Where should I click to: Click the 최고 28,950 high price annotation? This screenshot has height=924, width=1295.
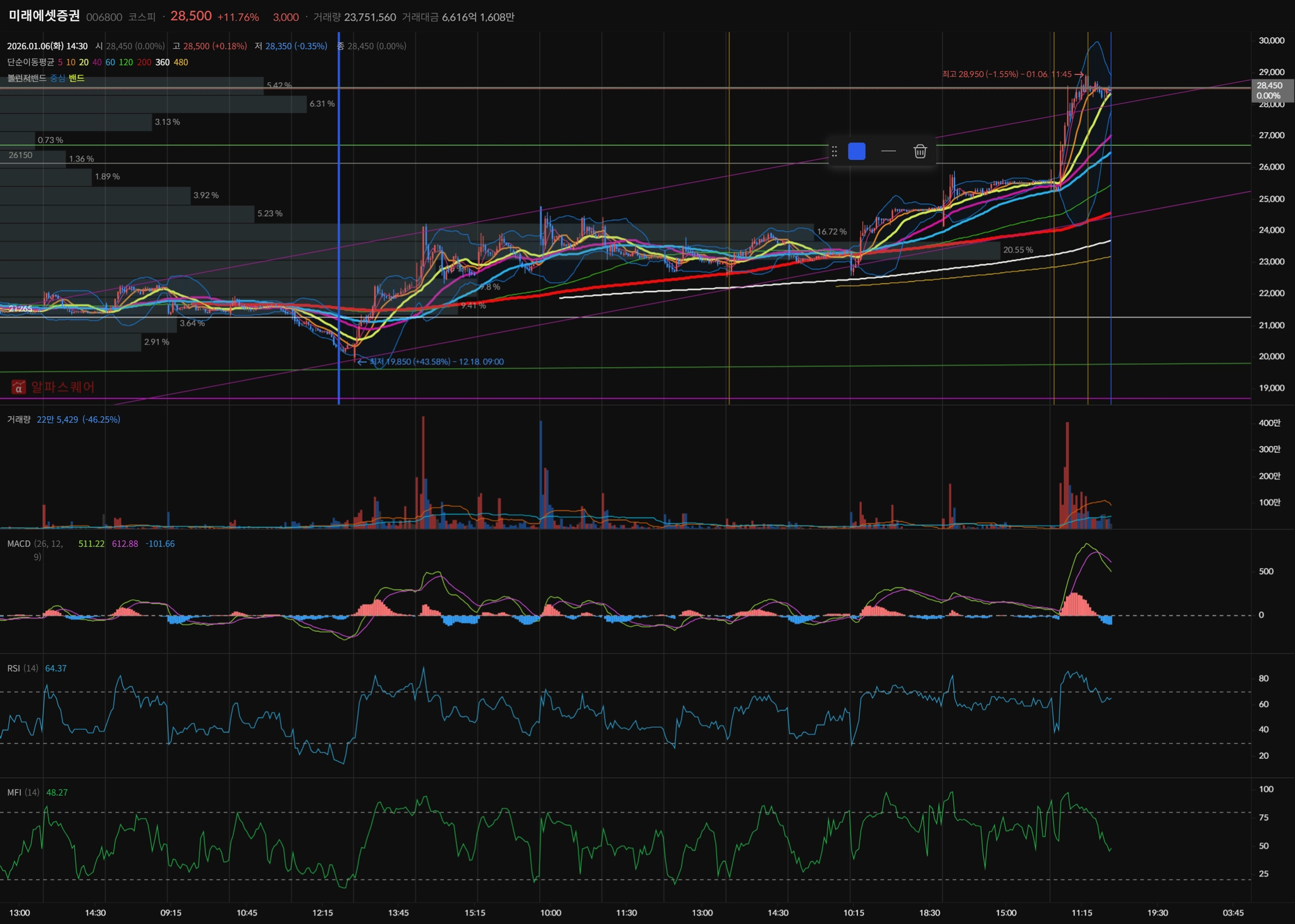(x=1007, y=74)
